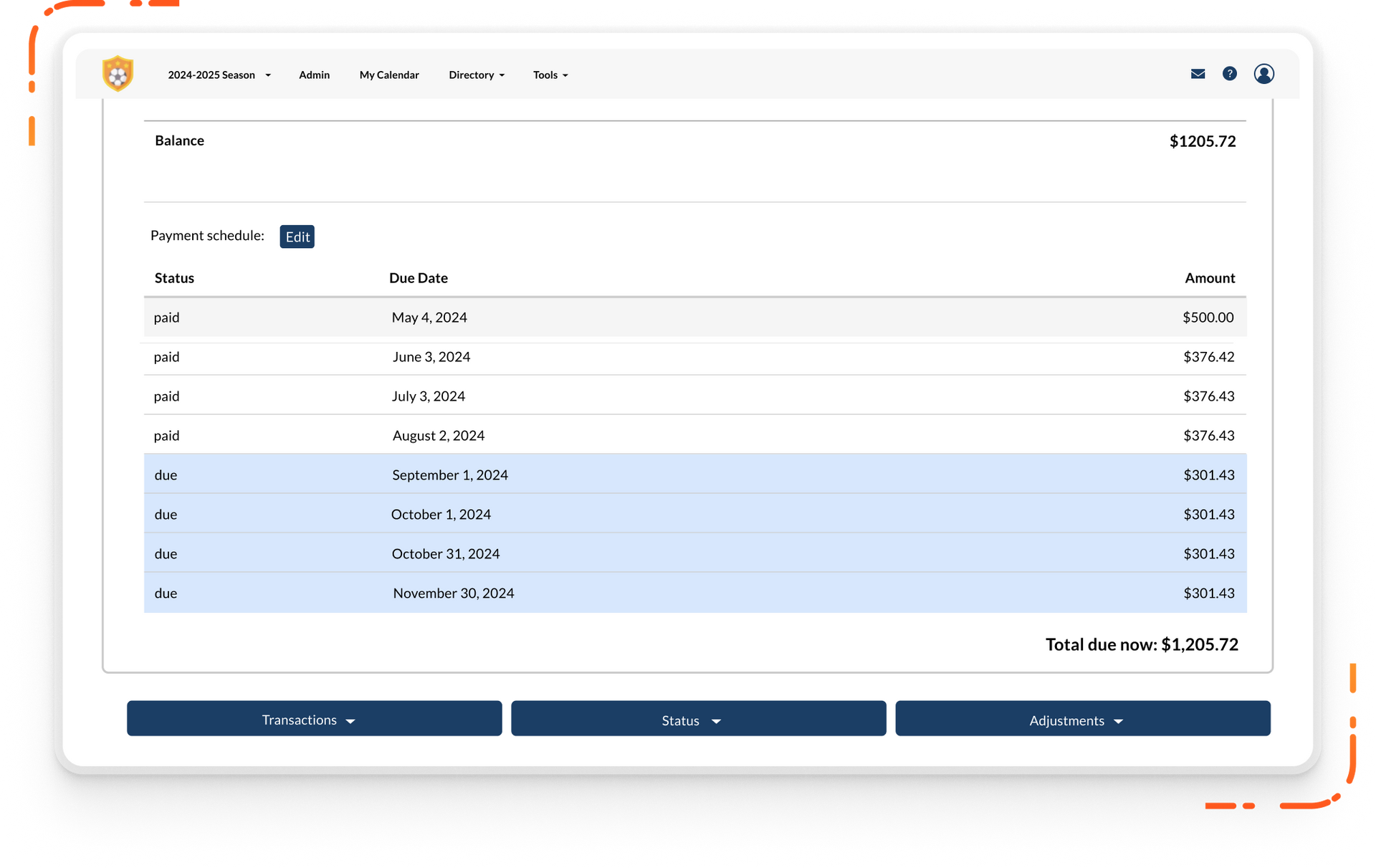Select the September 1 due row
Viewport: 1376px width, 868px height.
pyautogui.click(x=693, y=474)
